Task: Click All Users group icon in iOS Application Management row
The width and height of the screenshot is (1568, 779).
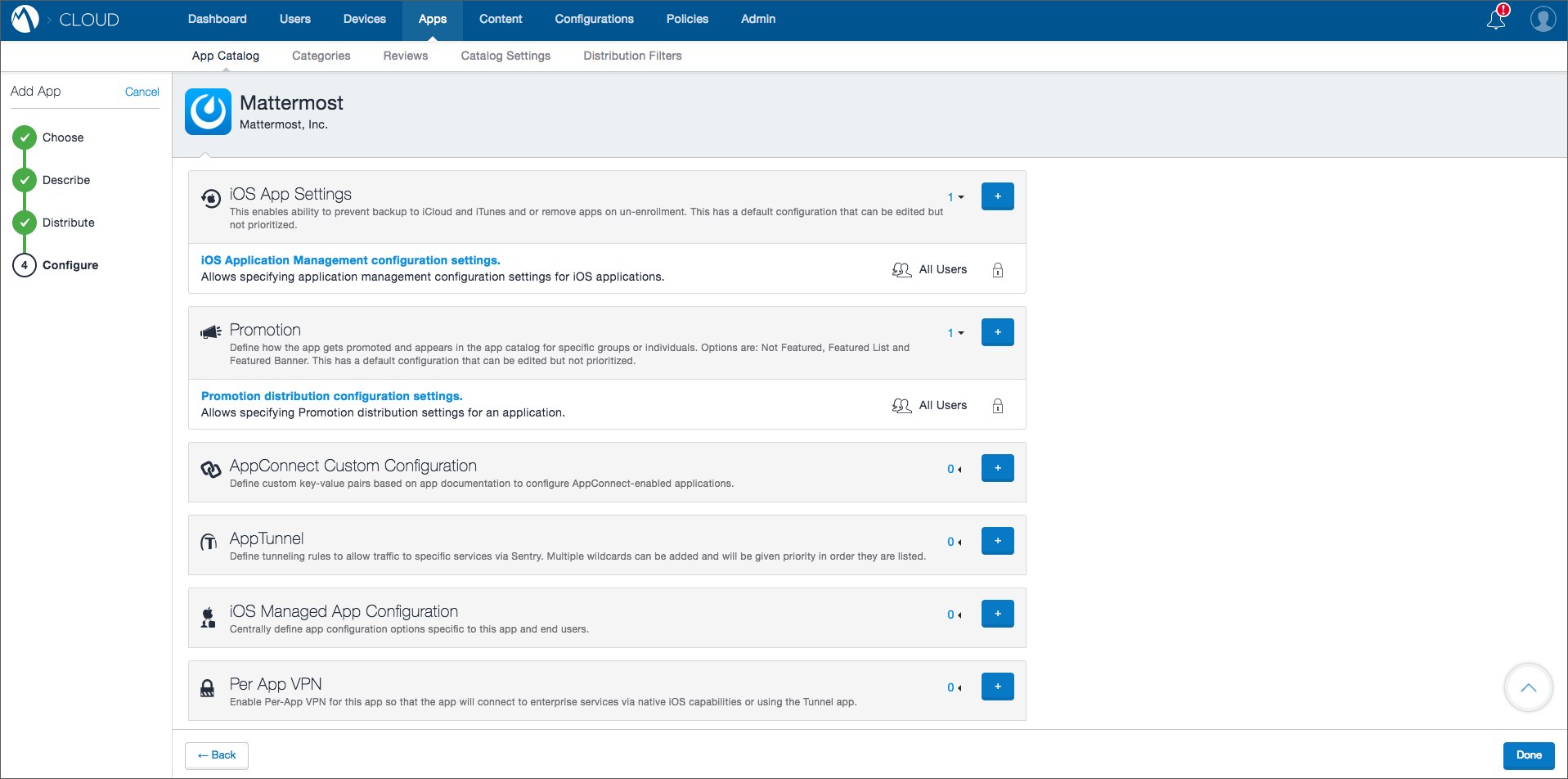Action: 901,270
